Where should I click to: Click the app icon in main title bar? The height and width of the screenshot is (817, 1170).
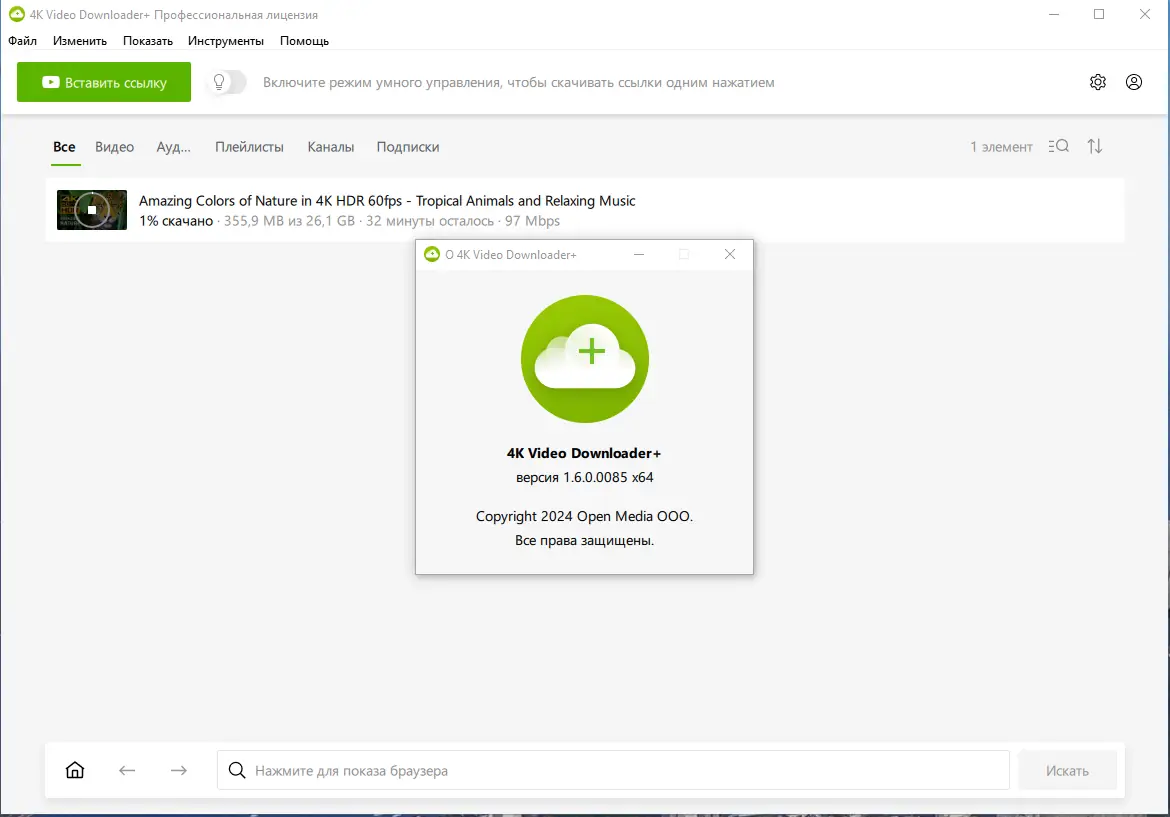point(16,14)
